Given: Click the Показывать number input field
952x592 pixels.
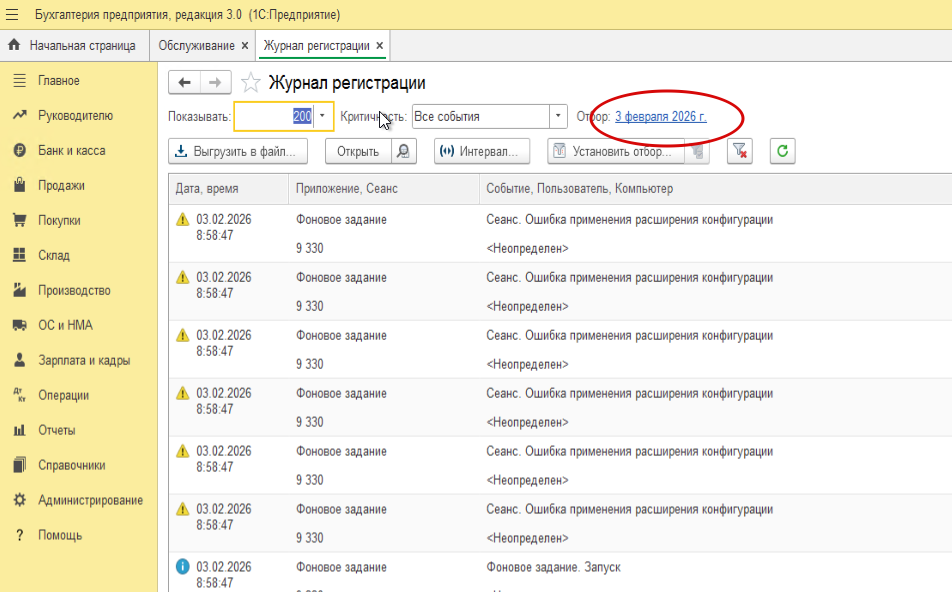Looking at the screenshot, I should (272, 116).
